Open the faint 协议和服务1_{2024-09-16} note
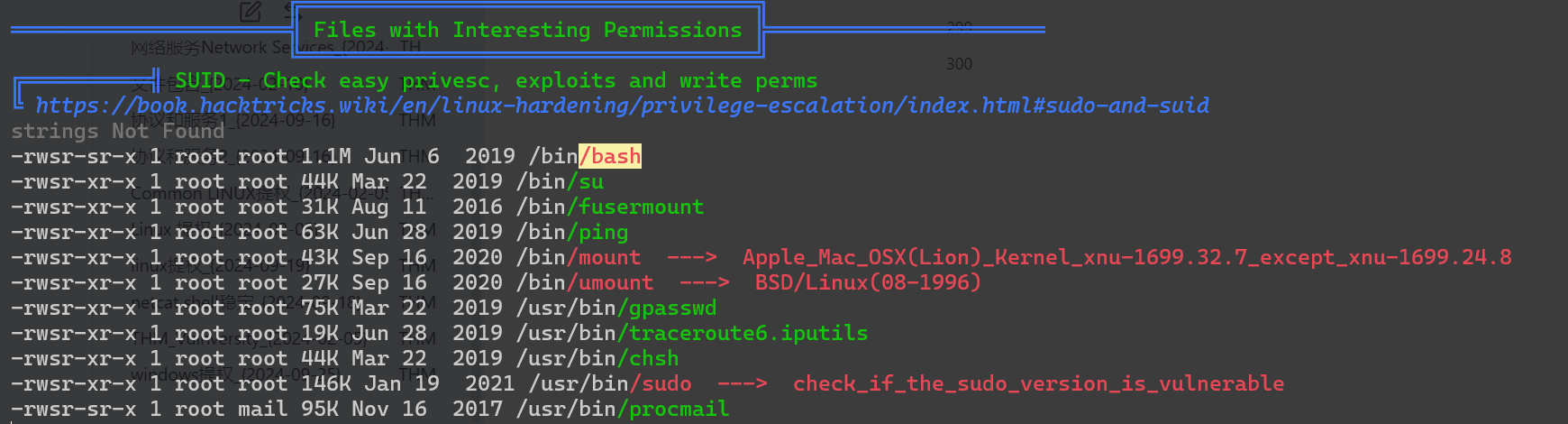The image size is (1568, 424). 234,120
